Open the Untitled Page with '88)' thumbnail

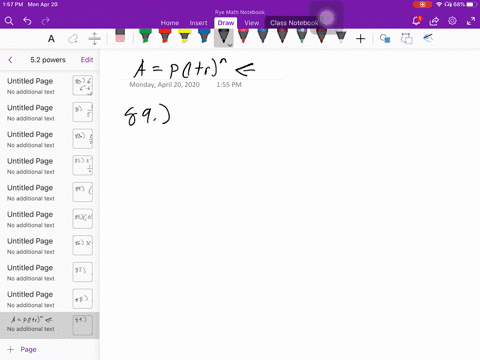tap(50, 299)
